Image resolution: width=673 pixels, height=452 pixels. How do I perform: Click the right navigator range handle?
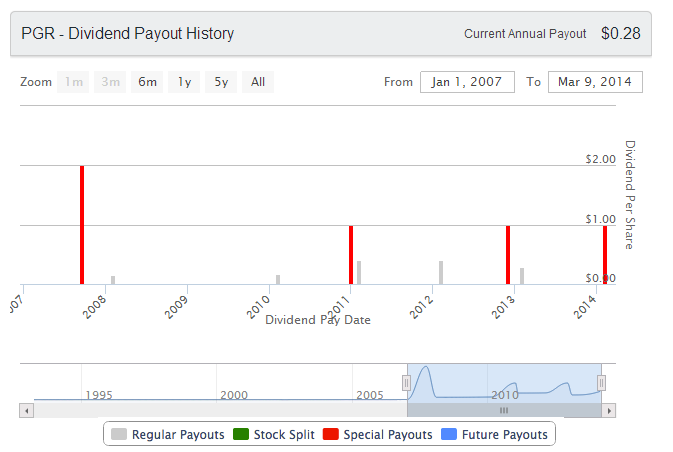601,383
